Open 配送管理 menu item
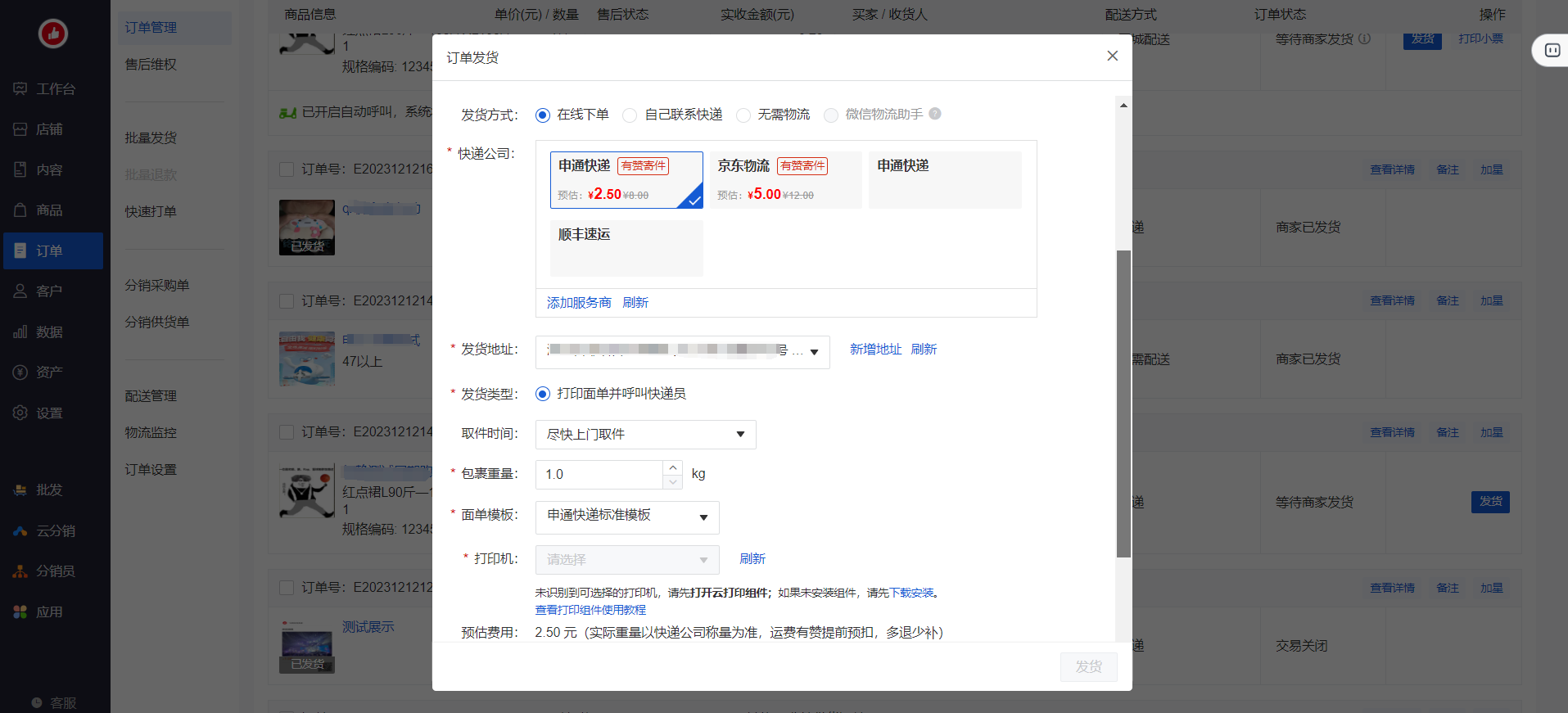 (151, 396)
